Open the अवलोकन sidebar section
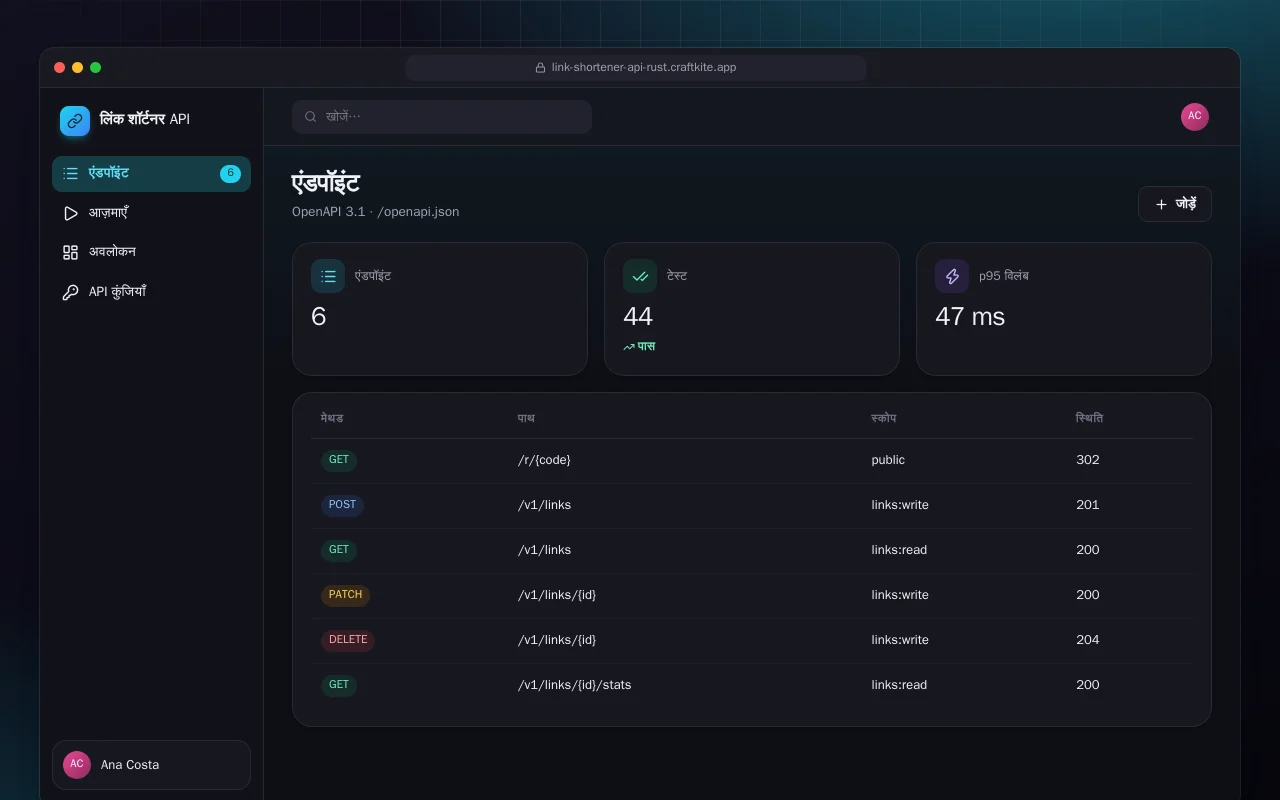This screenshot has width=1280, height=800. [151, 252]
